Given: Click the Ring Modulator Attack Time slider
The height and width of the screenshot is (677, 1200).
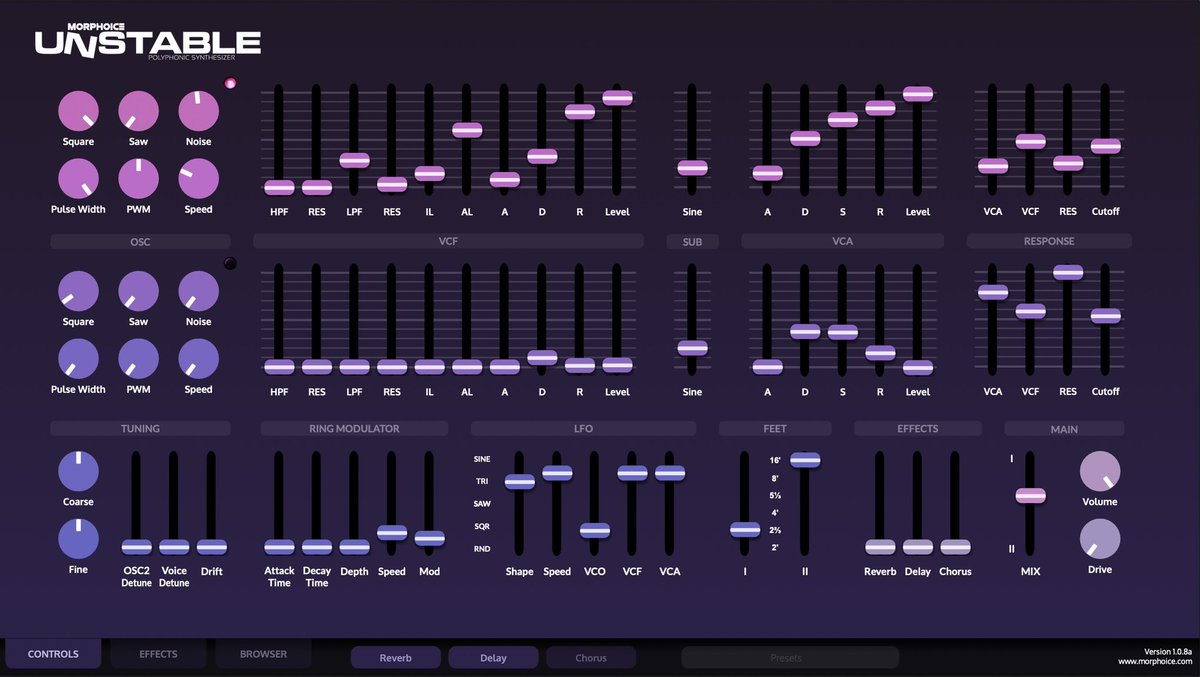Looking at the screenshot, I should click(x=279, y=547).
